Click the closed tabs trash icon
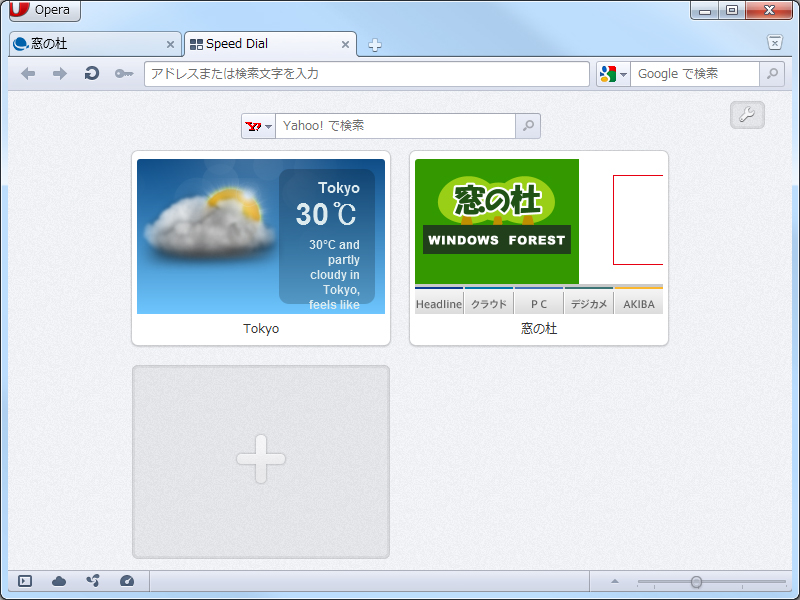The width and height of the screenshot is (800, 600). (x=775, y=43)
